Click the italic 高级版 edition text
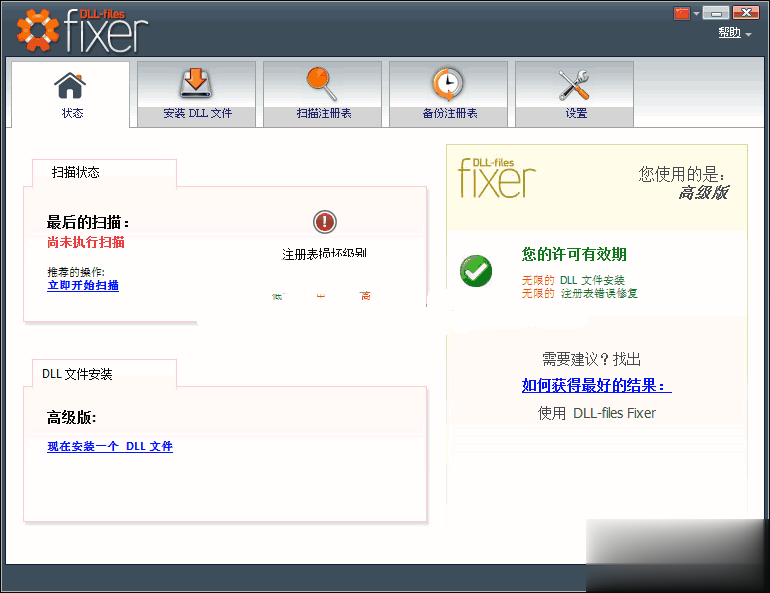Image resolution: width=770 pixels, height=593 pixels. [x=703, y=192]
